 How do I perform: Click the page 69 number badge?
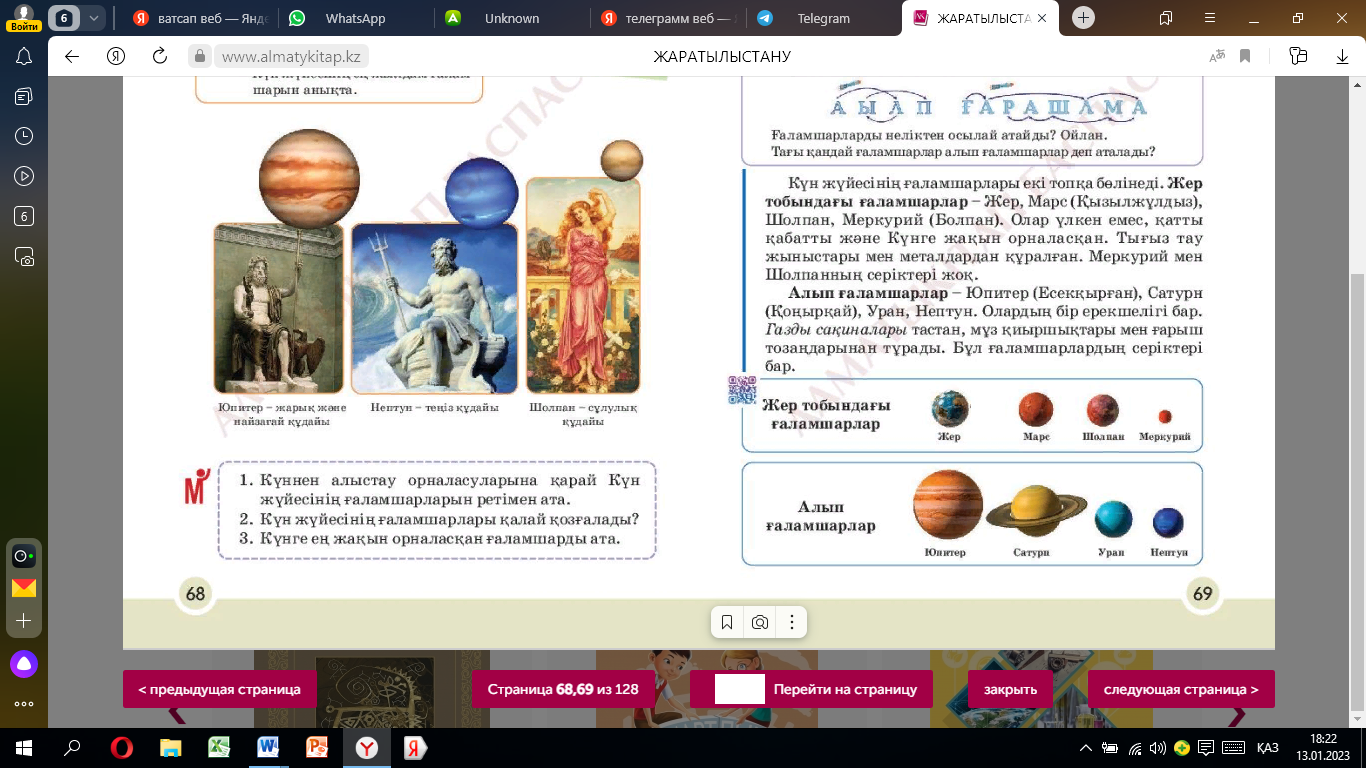[1202, 594]
